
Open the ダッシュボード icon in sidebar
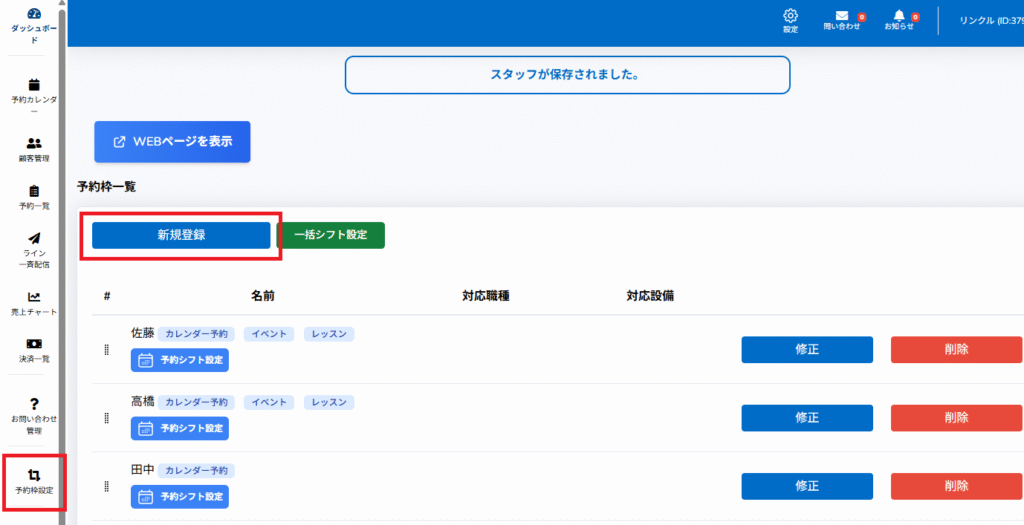click(x=33, y=14)
